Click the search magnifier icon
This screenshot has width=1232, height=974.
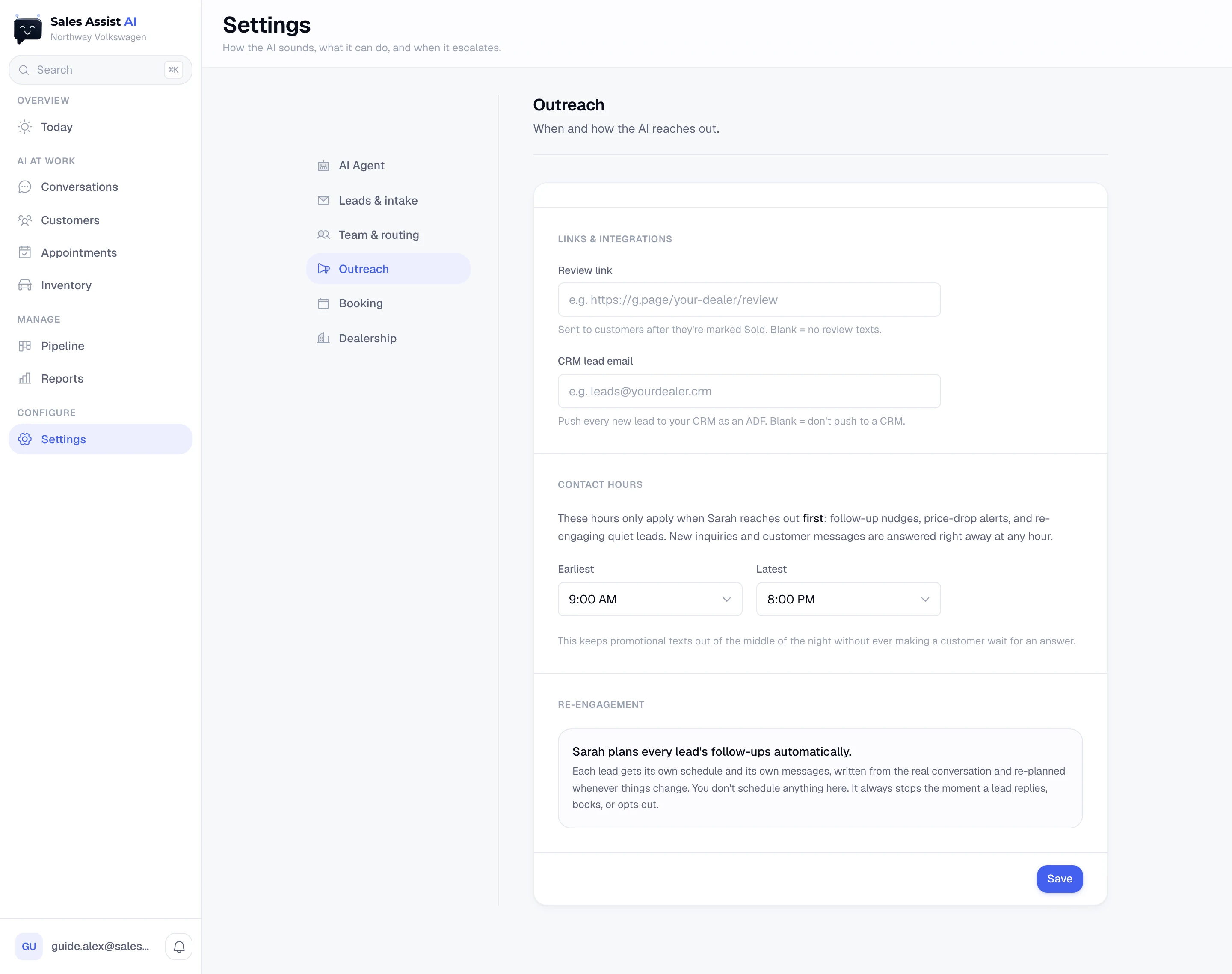24,70
